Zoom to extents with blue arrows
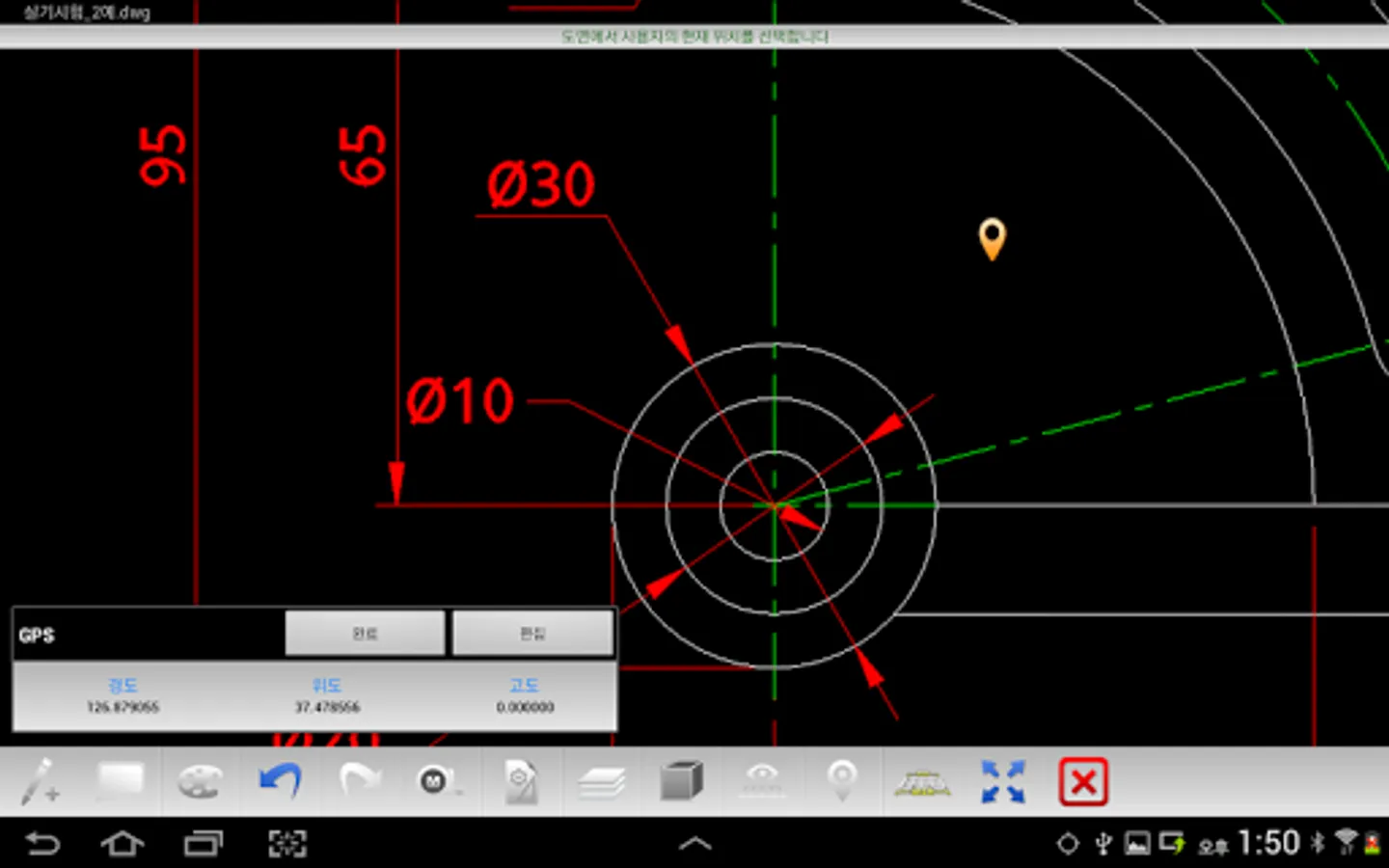Image resolution: width=1389 pixels, height=868 pixels. (x=1003, y=781)
